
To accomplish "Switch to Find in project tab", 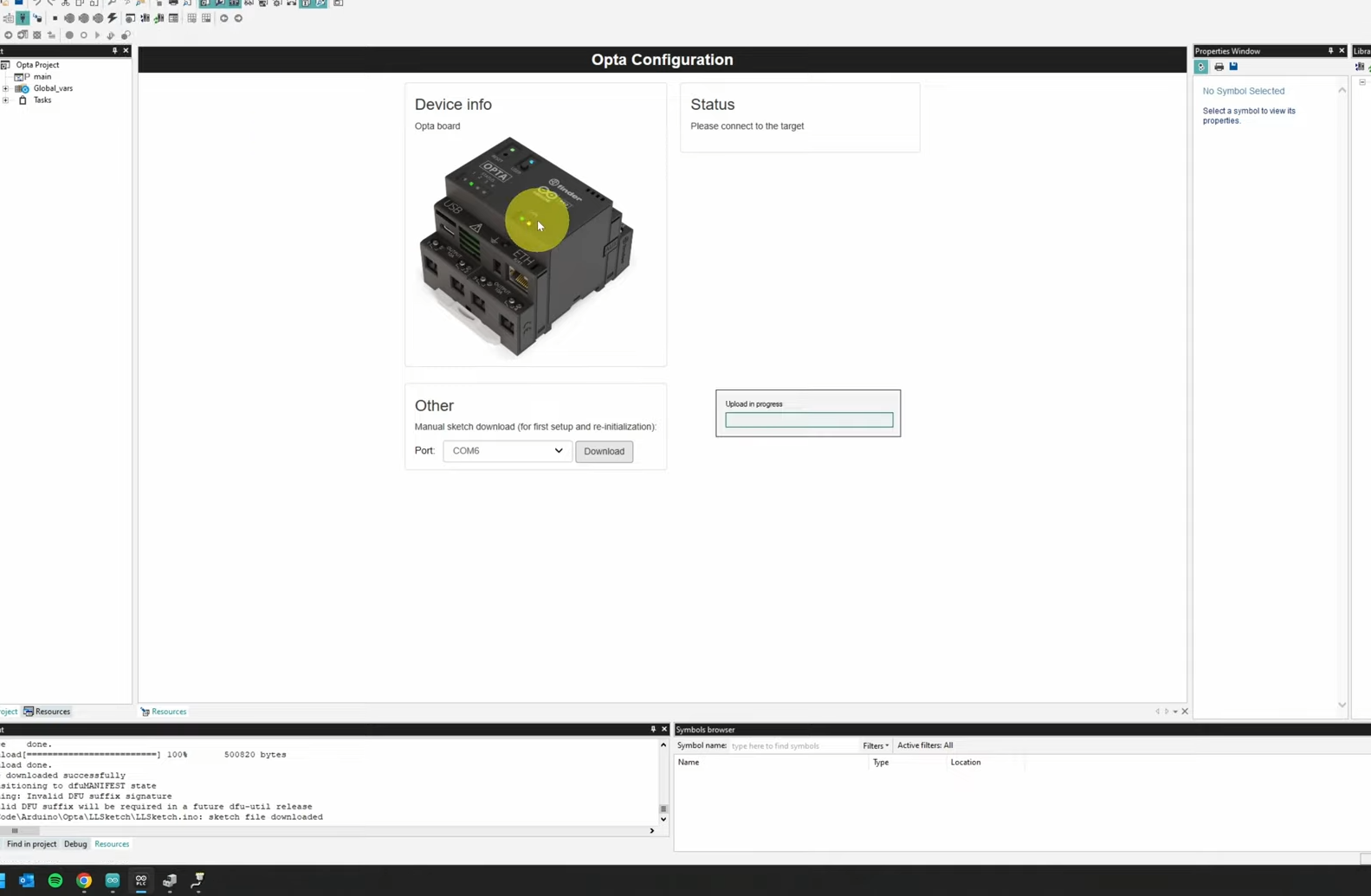I will coord(31,844).
